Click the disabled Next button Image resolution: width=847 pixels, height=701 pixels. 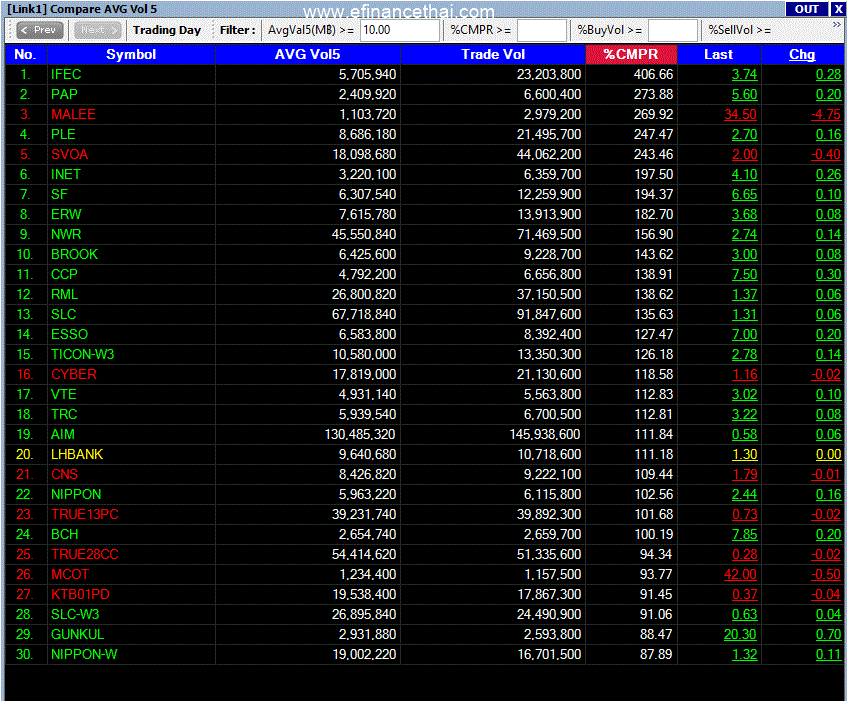click(x=98, y=30)
